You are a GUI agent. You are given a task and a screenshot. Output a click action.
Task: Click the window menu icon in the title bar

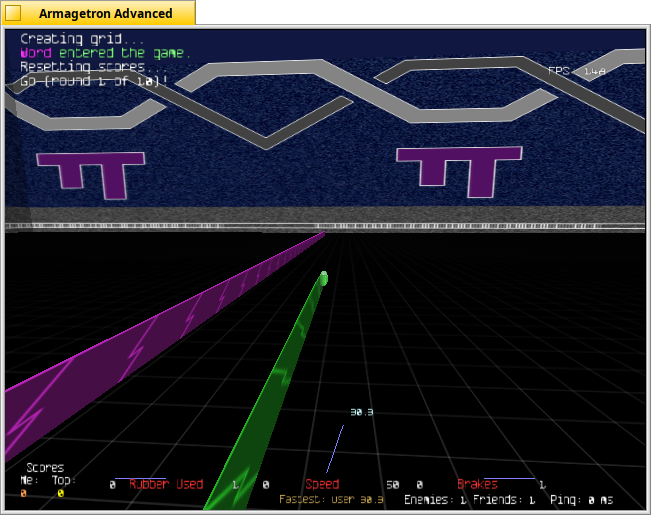point(12,13)
